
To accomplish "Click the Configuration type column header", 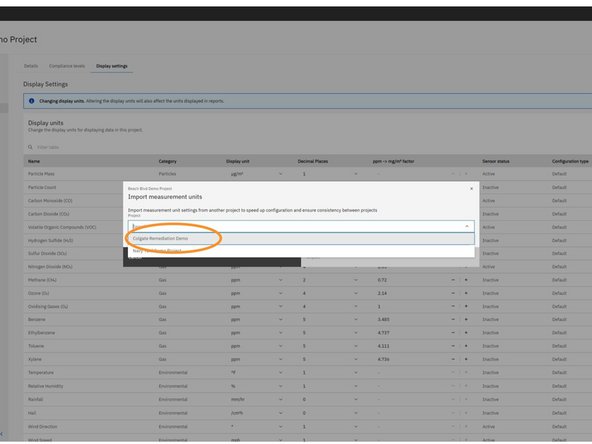I will coord(570,162).
